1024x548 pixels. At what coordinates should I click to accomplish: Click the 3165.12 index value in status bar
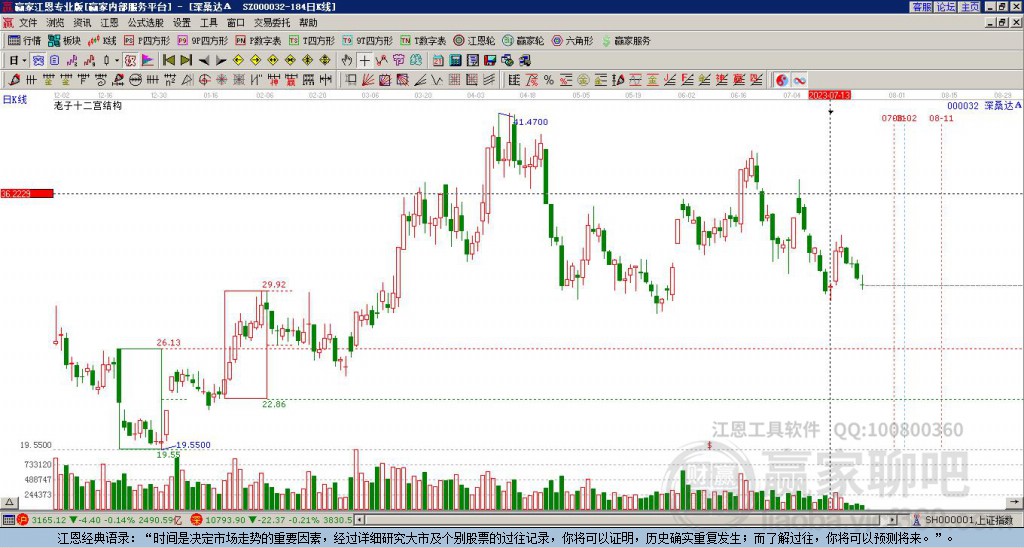(x=49, y=520)
